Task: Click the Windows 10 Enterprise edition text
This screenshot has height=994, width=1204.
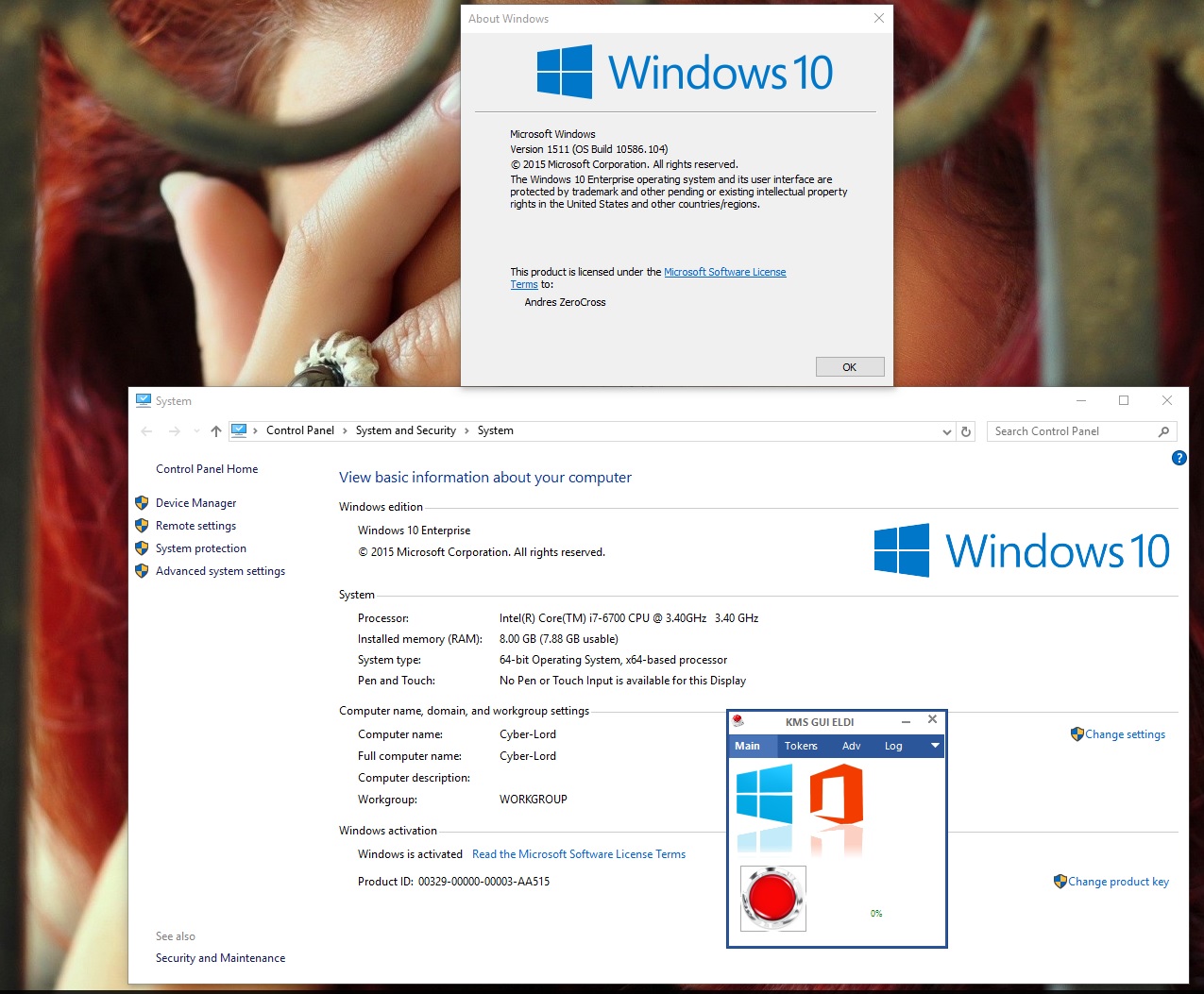Action: (414, 531)
